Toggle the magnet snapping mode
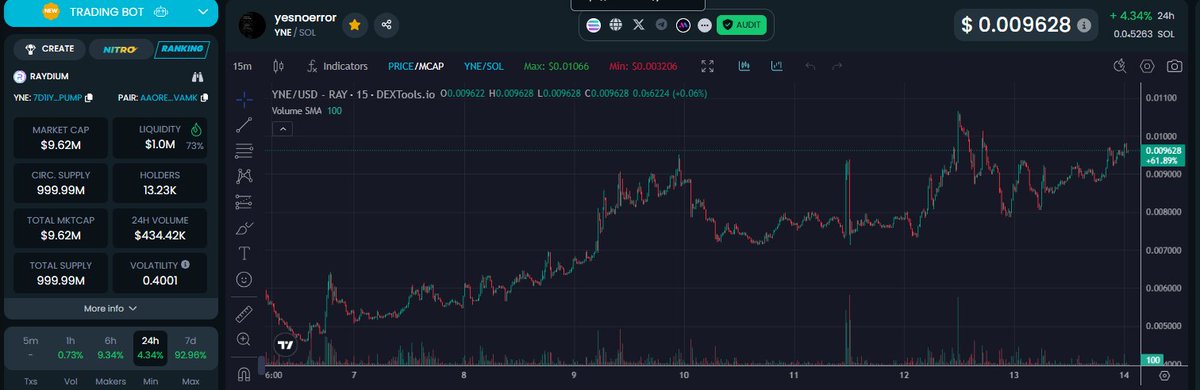The image size is (1200, 390). (x=245, y=375)
